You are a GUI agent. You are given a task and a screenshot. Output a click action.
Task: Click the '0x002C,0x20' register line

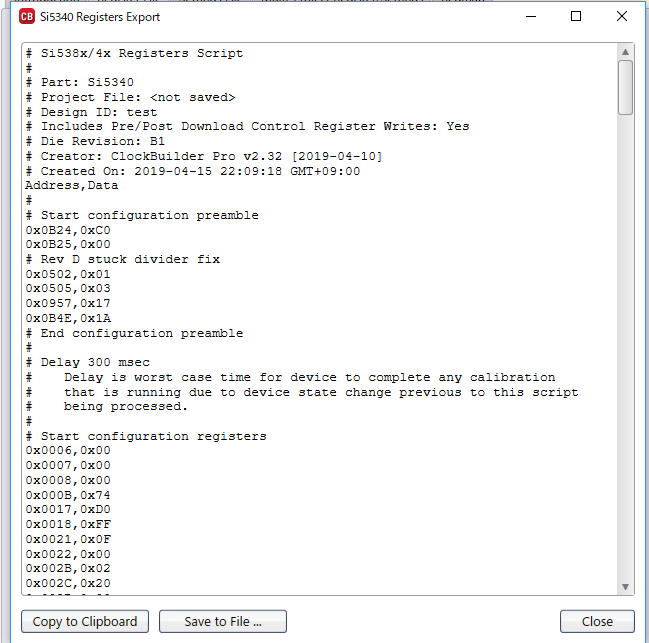pyautogui.click(x=68, y=583)
